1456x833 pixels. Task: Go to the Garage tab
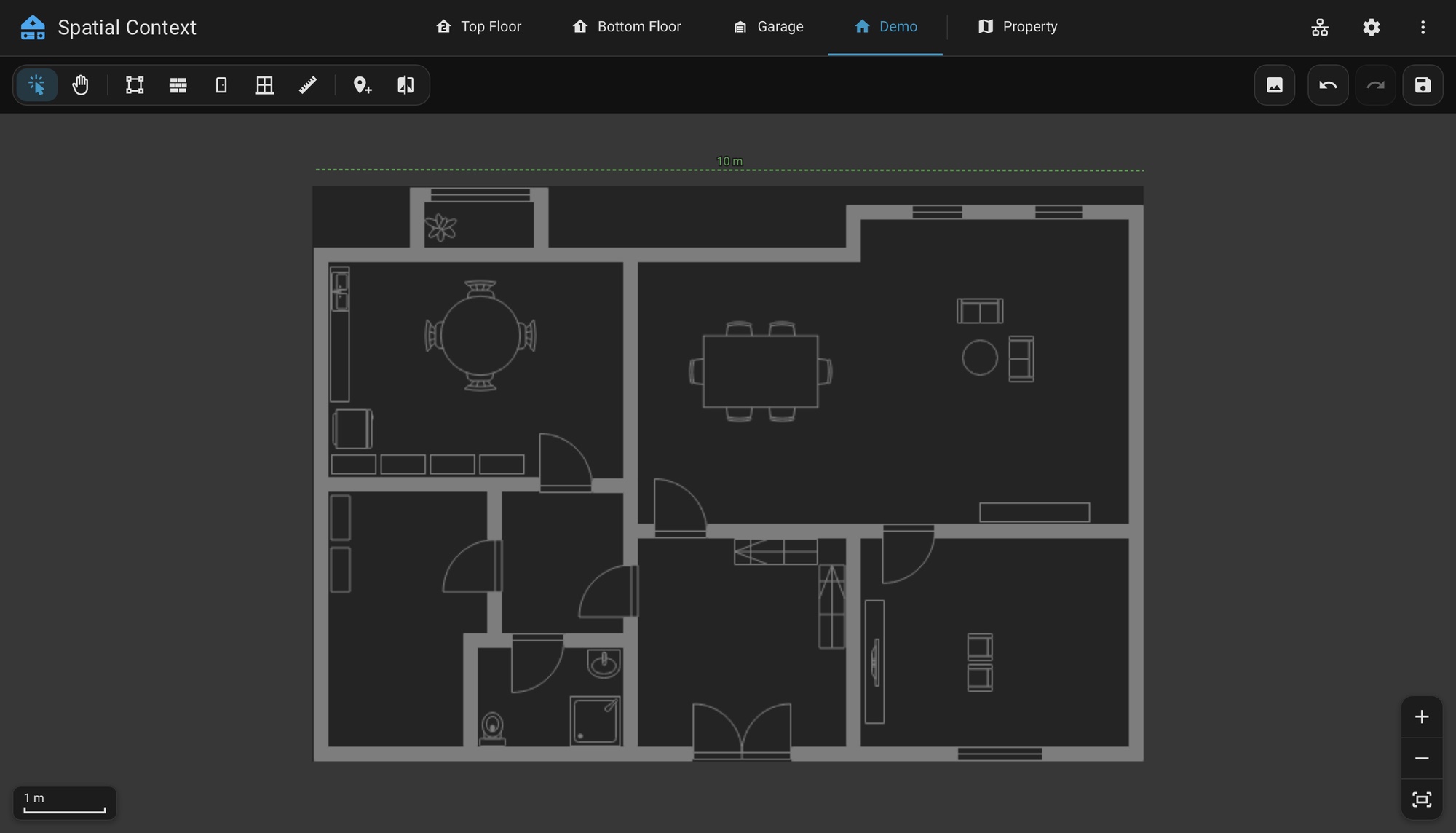point(768,27)
